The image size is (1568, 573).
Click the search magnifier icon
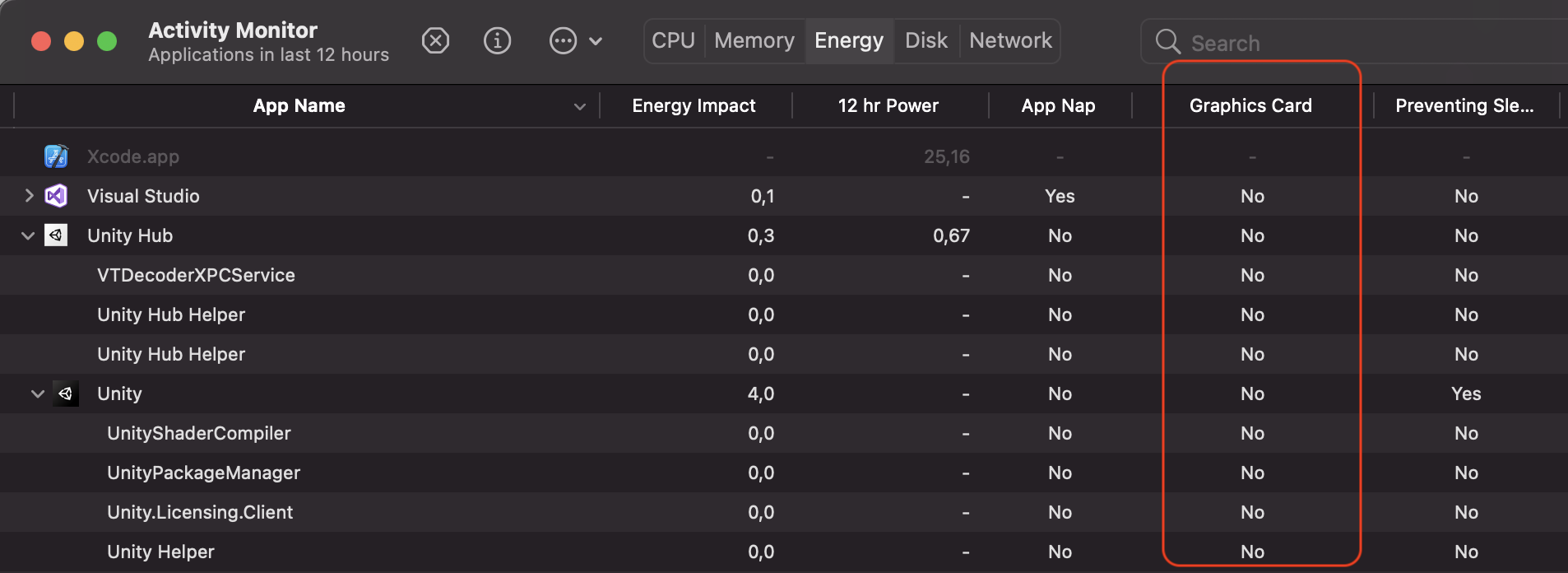[x=1168, y=41]
